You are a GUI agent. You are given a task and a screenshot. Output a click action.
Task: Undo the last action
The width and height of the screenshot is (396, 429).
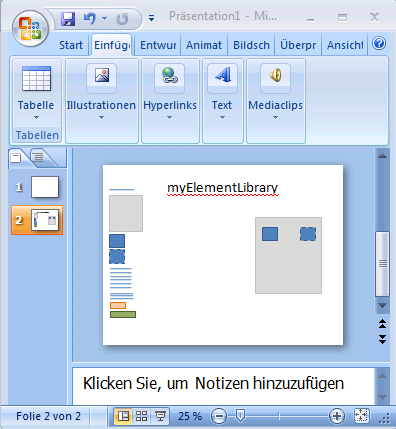click(89, 18)
